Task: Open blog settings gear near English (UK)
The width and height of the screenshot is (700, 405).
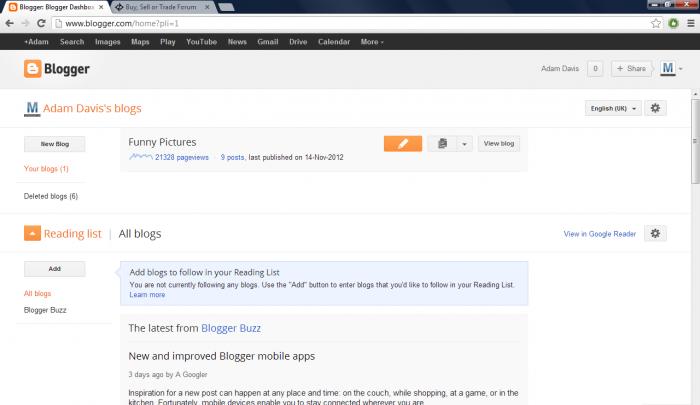Action: point(655,108)
